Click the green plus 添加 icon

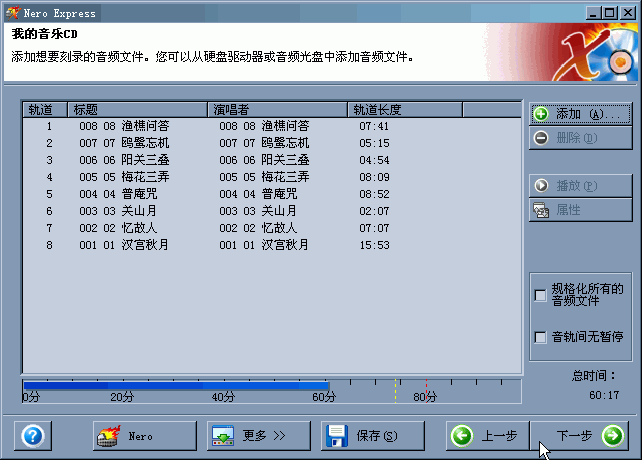541,114
